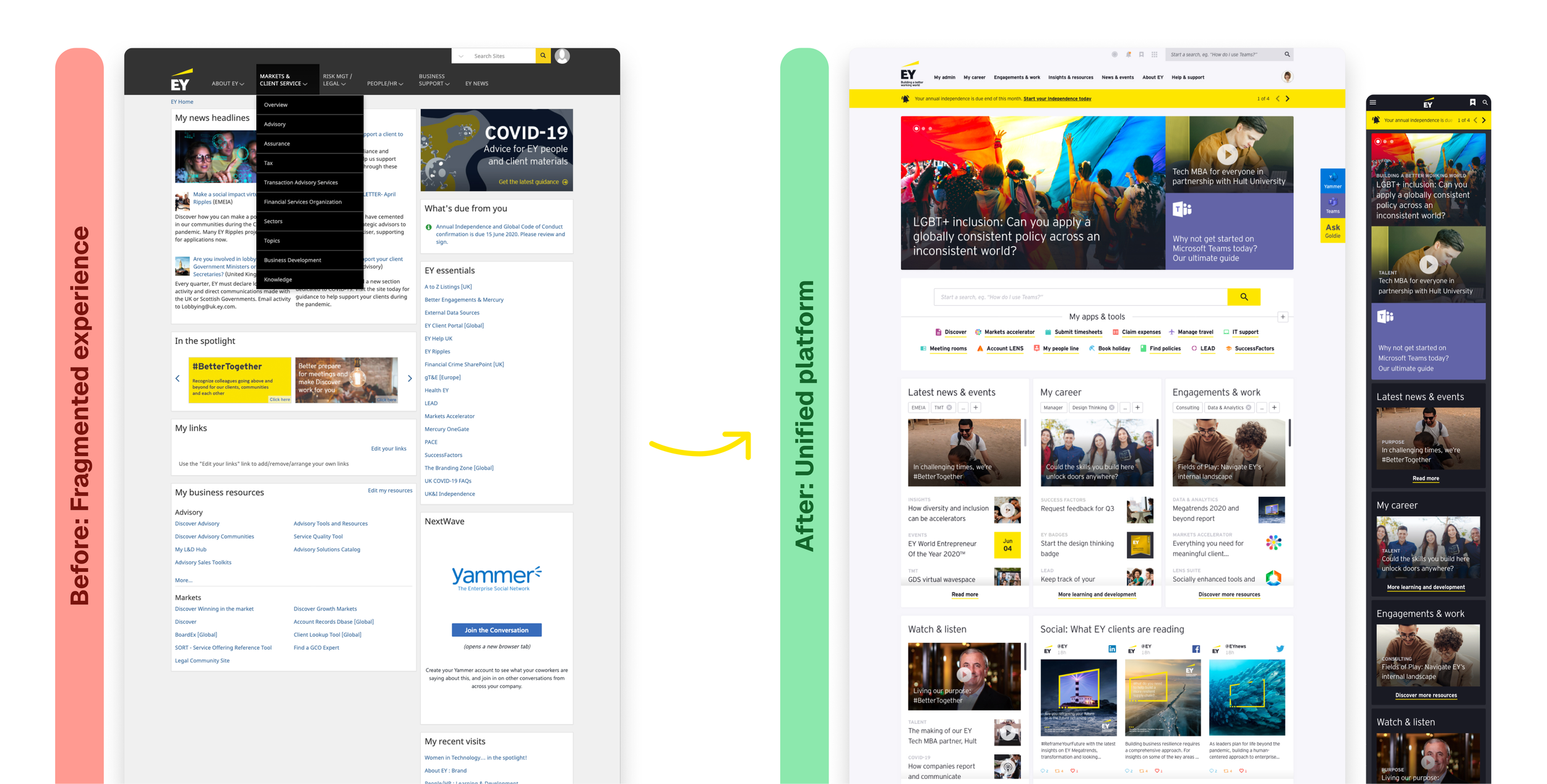Select Transaction Advisory Services menu entry
The width and height of the screenshot is (1547, 784).
[301, 183]
